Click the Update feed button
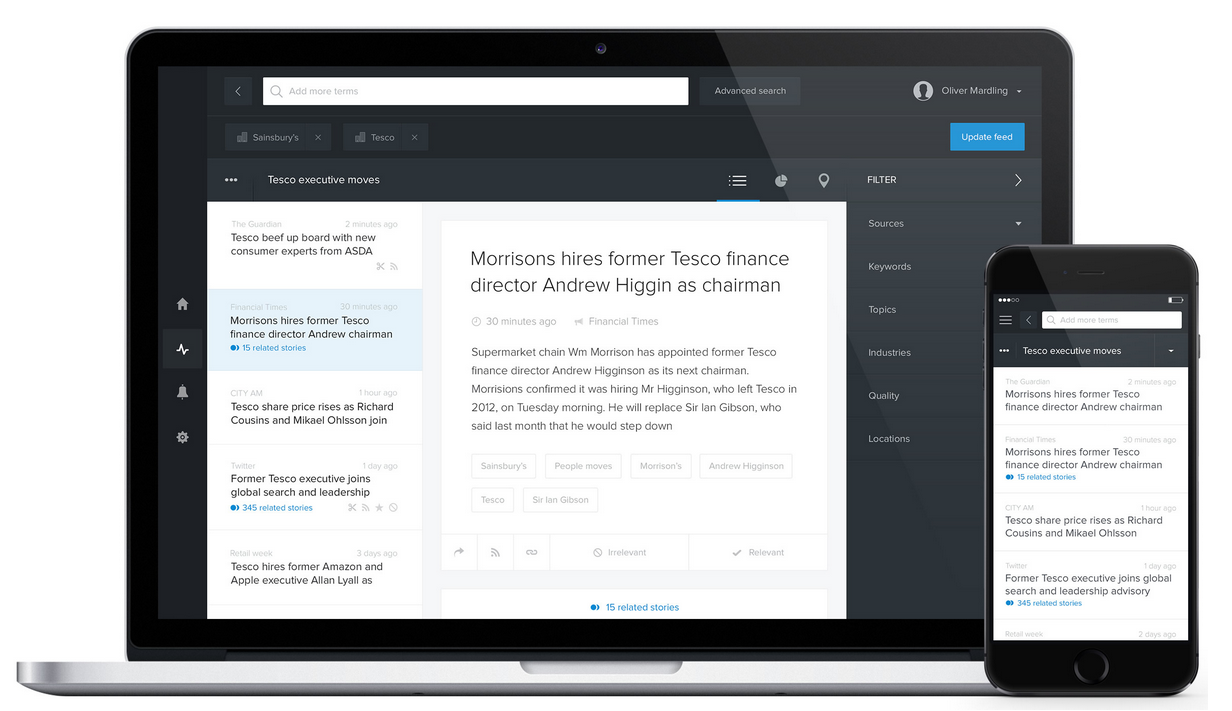 point(986,137)
